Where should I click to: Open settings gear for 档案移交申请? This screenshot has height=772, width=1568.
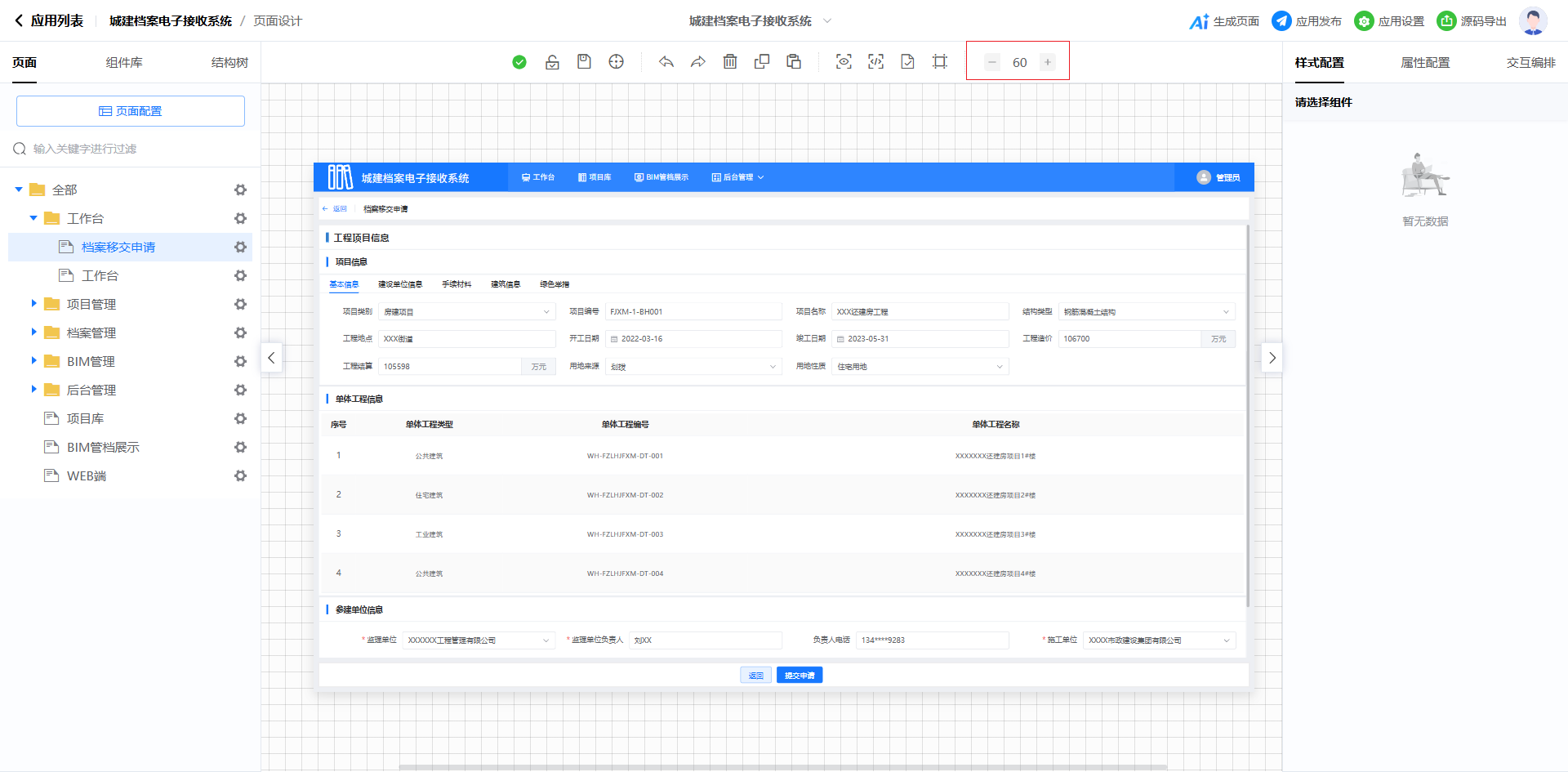240,247
